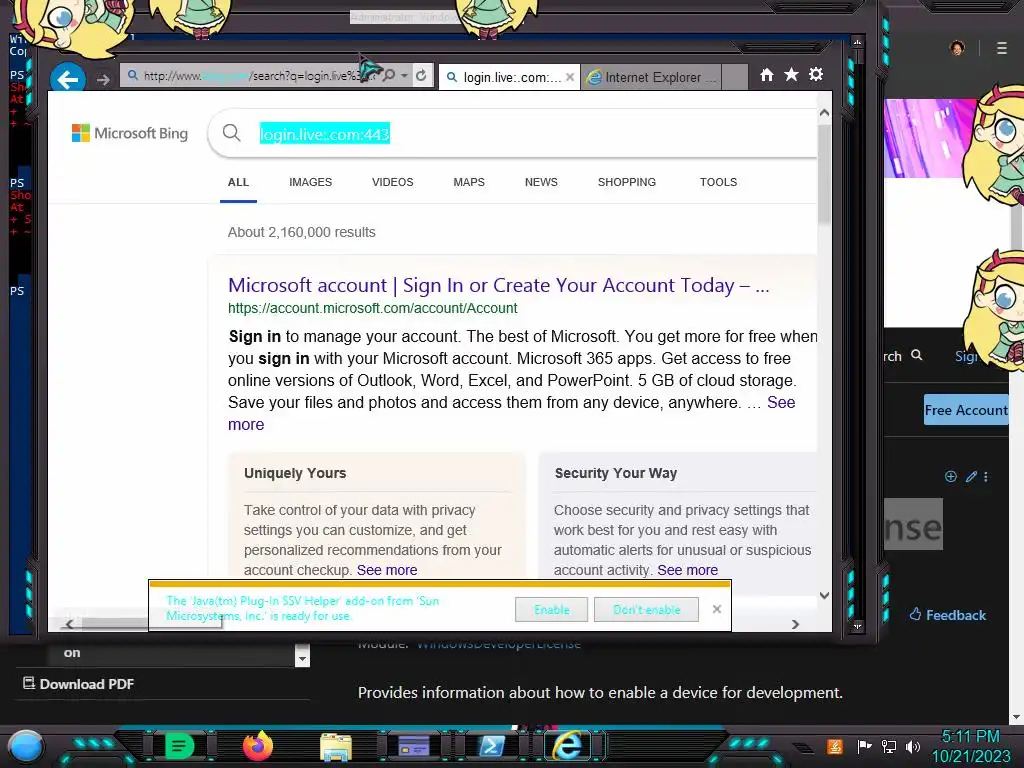Click the account.microsoft.com URL link
The height and width of the screenshot is (768, 1024).
372,308
